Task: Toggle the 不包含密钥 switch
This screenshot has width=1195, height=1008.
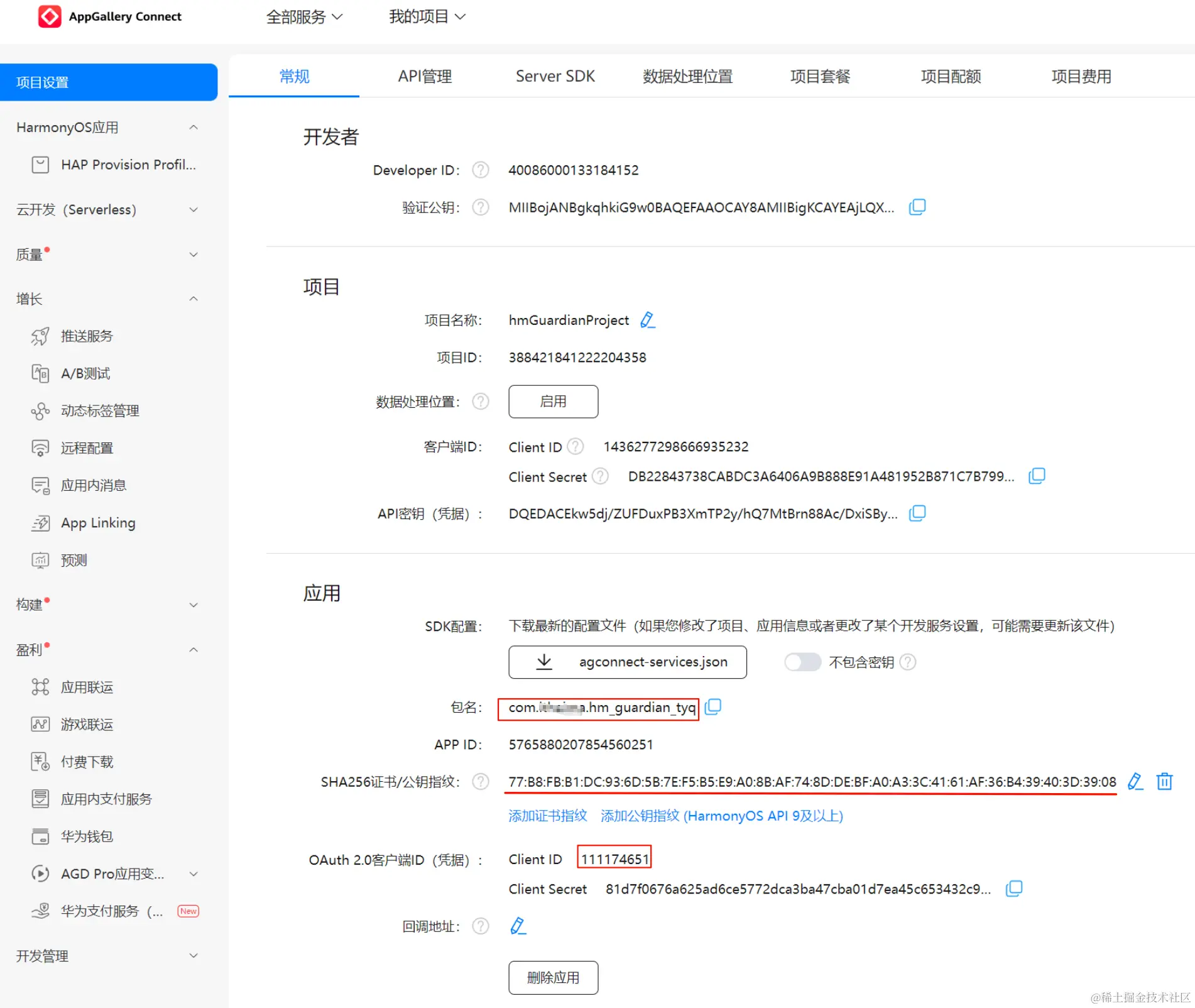Action: pyautogui.click(x=802, y=662)
